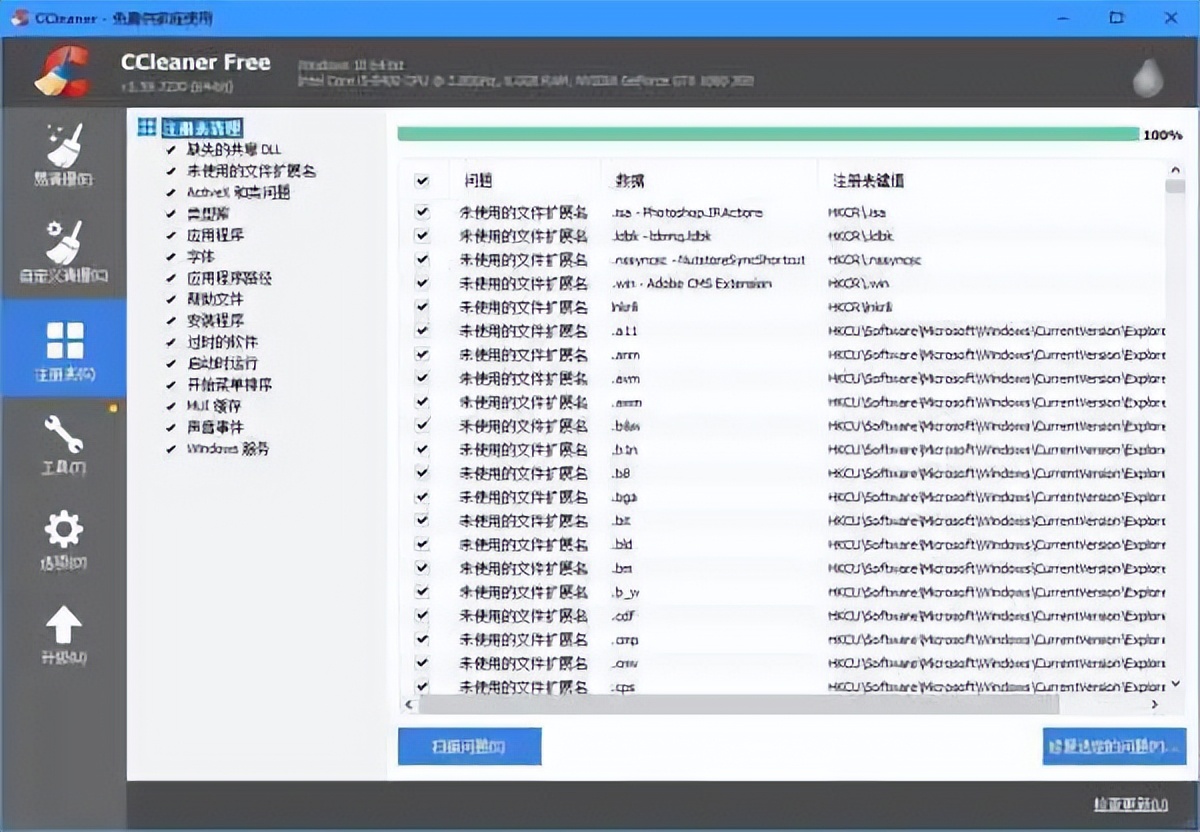
Task: Click the HKCR\.isa registry key cell
Action: point(857,212)
